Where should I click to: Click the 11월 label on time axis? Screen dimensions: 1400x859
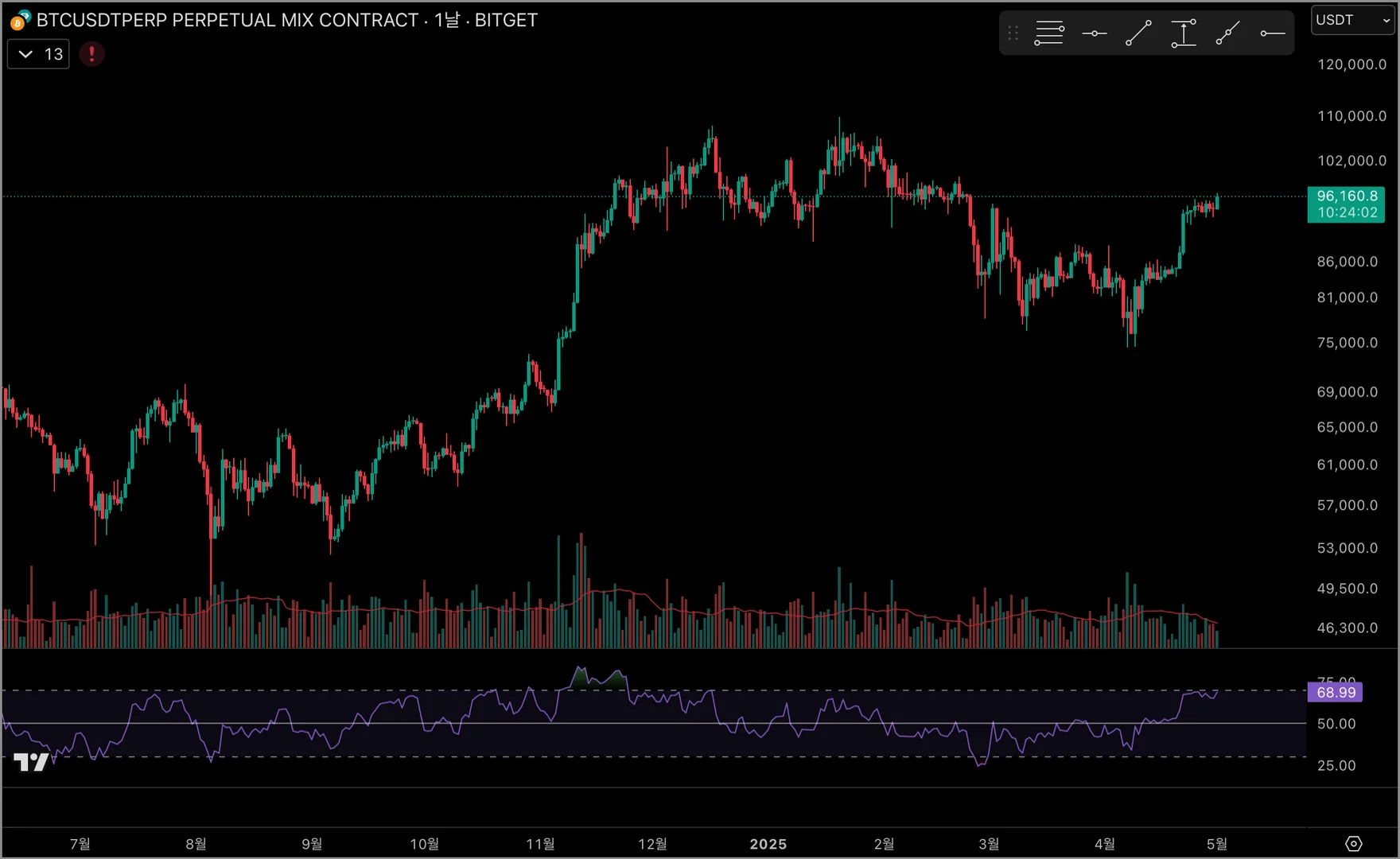pos(541,844)
